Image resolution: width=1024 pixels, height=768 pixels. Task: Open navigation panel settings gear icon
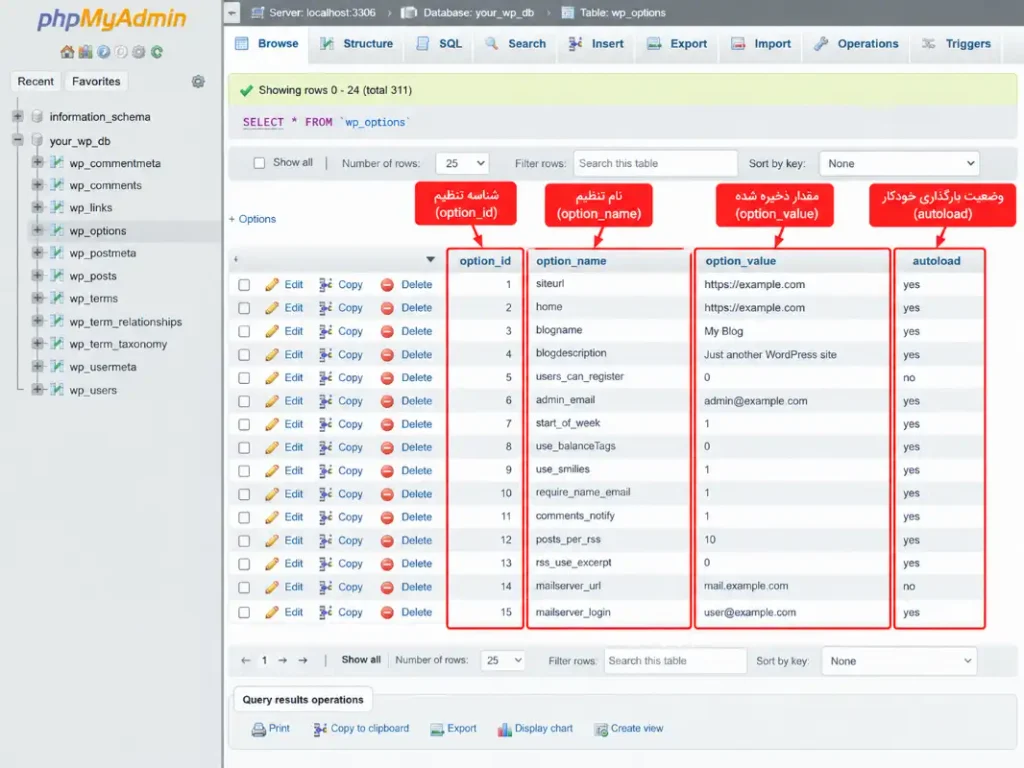pyautogui.click(x=198, y=82)
